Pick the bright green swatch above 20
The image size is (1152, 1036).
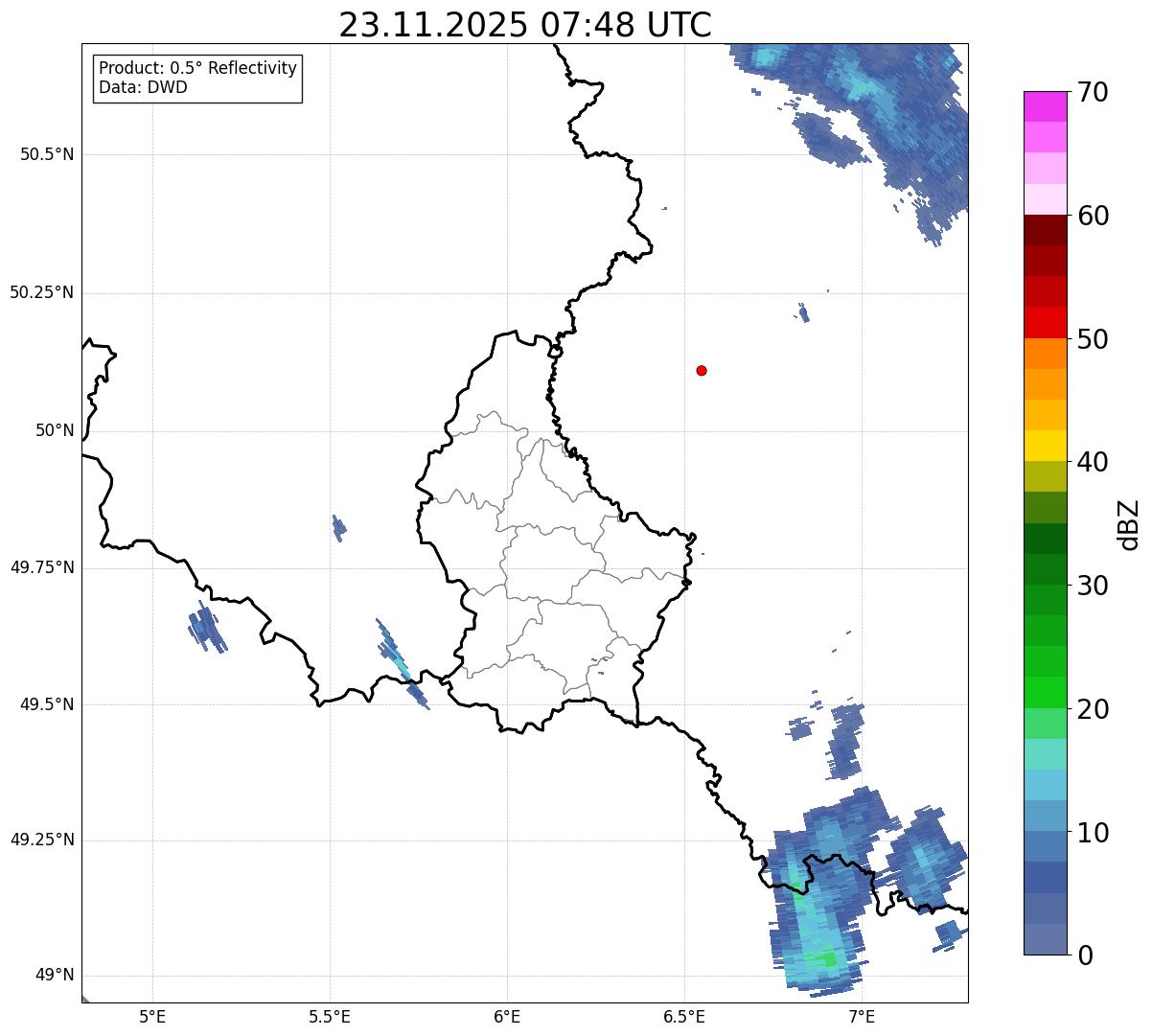coord(1045,692)
